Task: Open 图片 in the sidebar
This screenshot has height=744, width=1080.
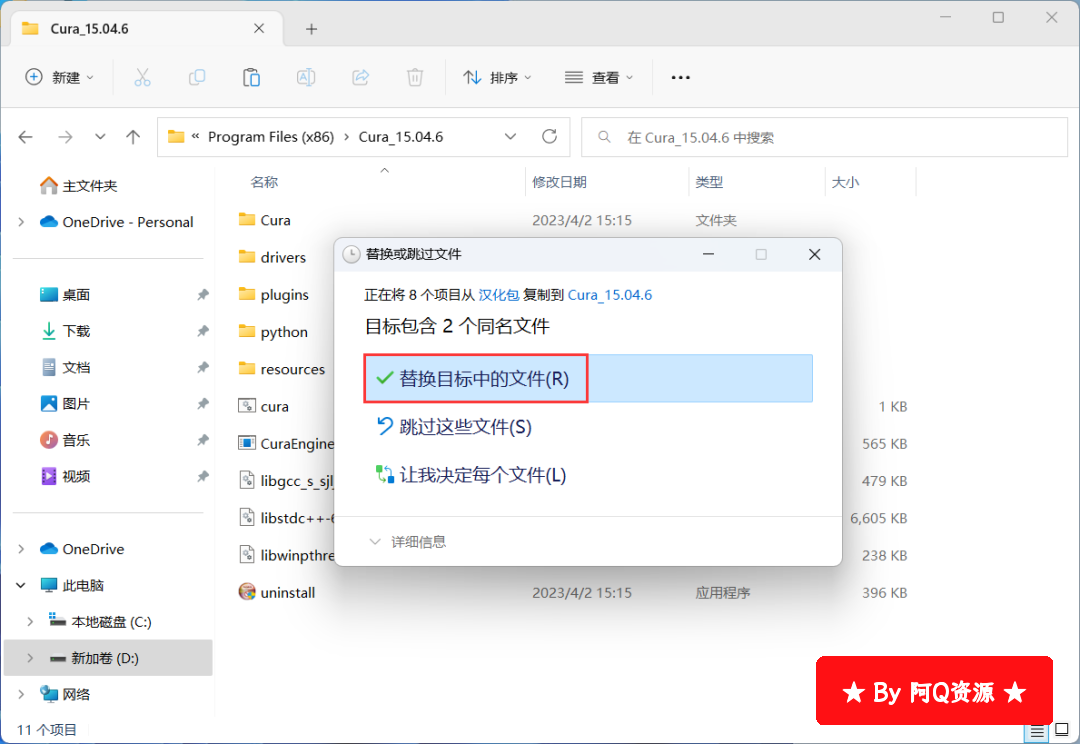Action: tap(65, 404)
